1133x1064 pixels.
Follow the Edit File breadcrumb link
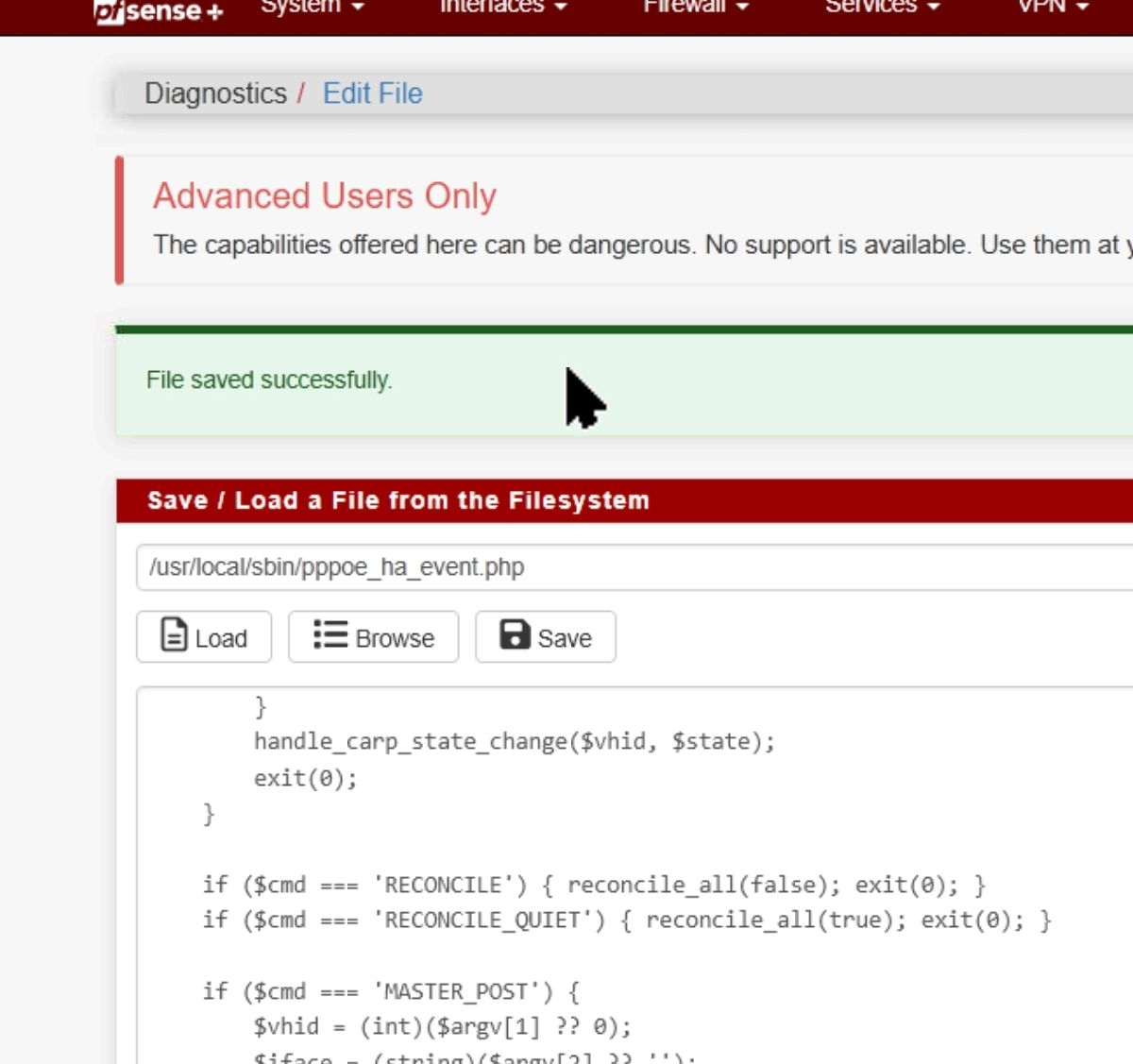tap(372, 93)
